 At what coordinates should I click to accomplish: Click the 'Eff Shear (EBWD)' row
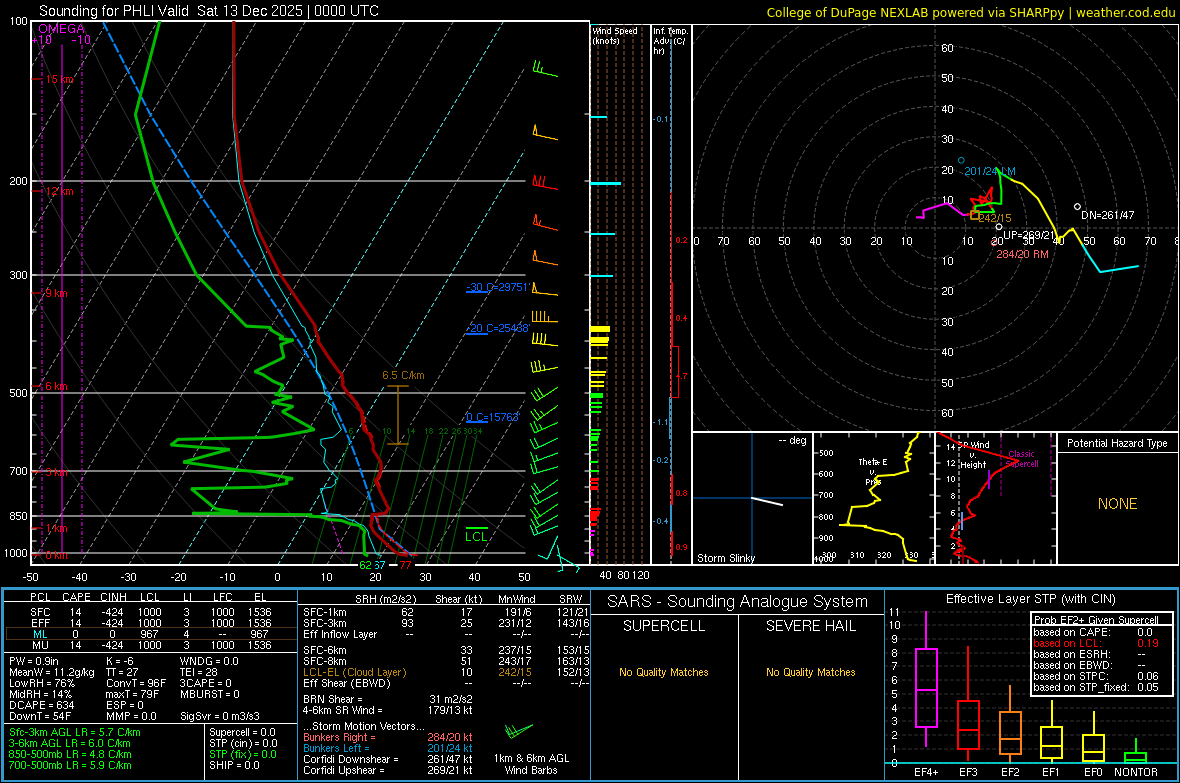click(446, 683)
